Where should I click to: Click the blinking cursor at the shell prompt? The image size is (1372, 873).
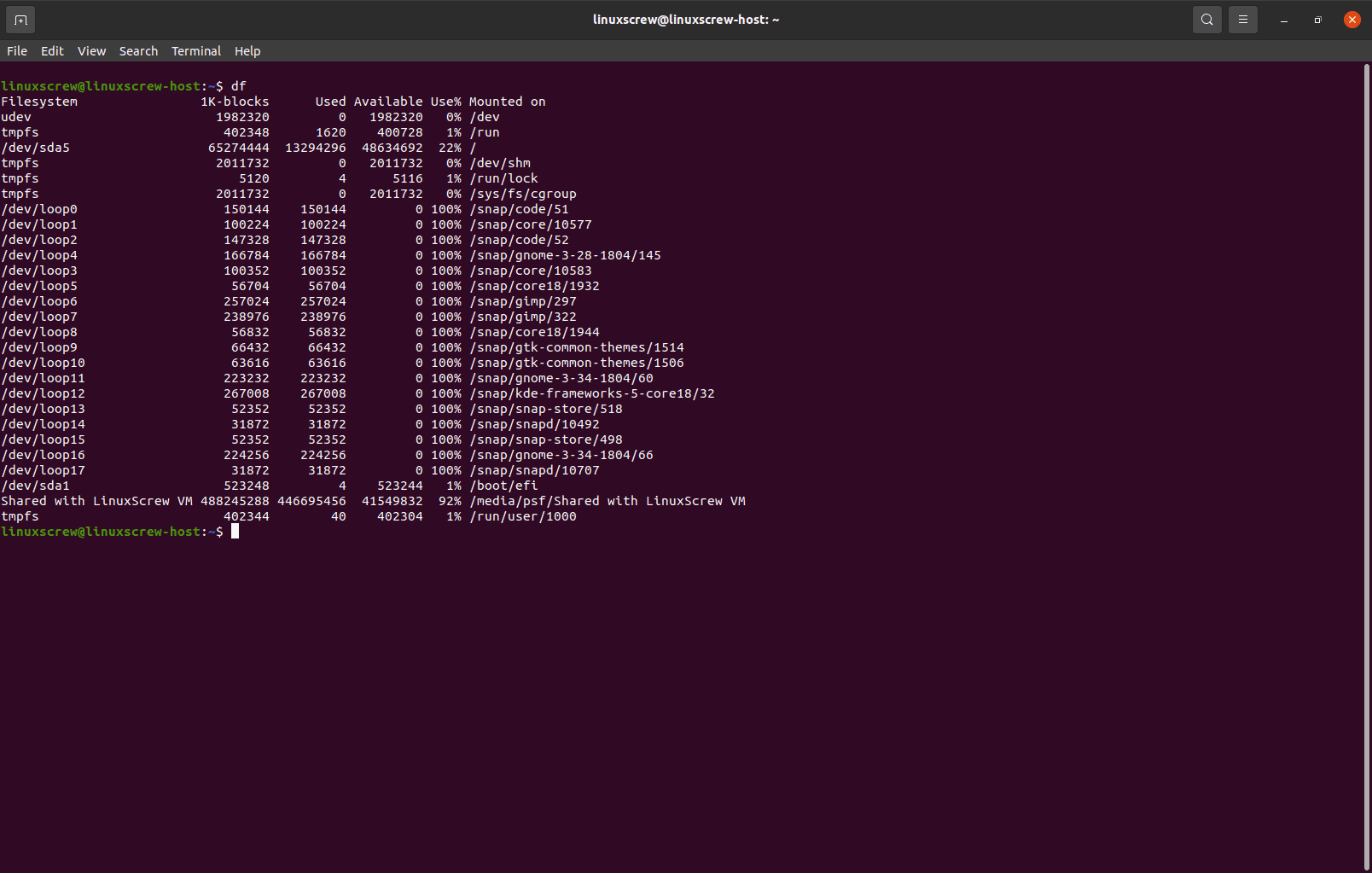click(x=235, y=531)
